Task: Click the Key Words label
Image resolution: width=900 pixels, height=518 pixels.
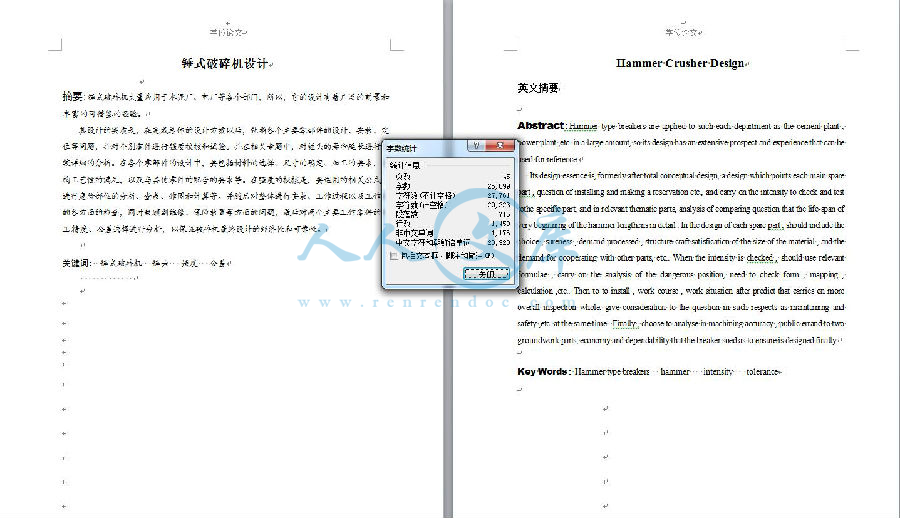Action: 542,372
